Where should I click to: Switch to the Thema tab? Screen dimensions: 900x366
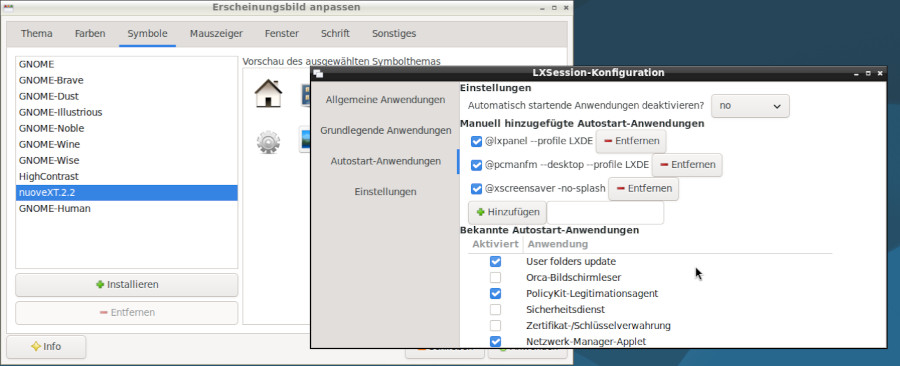[x=37, y=34]
